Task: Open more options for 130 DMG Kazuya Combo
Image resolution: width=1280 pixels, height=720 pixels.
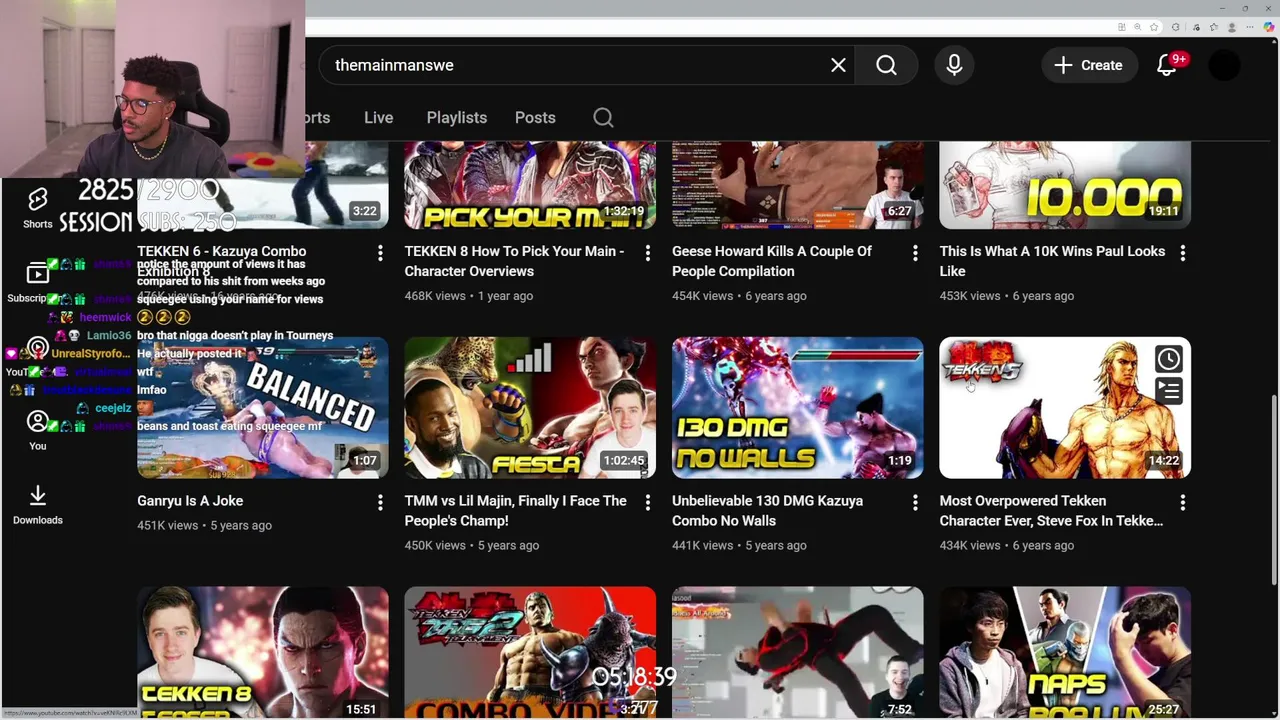Action: [915, 503]
